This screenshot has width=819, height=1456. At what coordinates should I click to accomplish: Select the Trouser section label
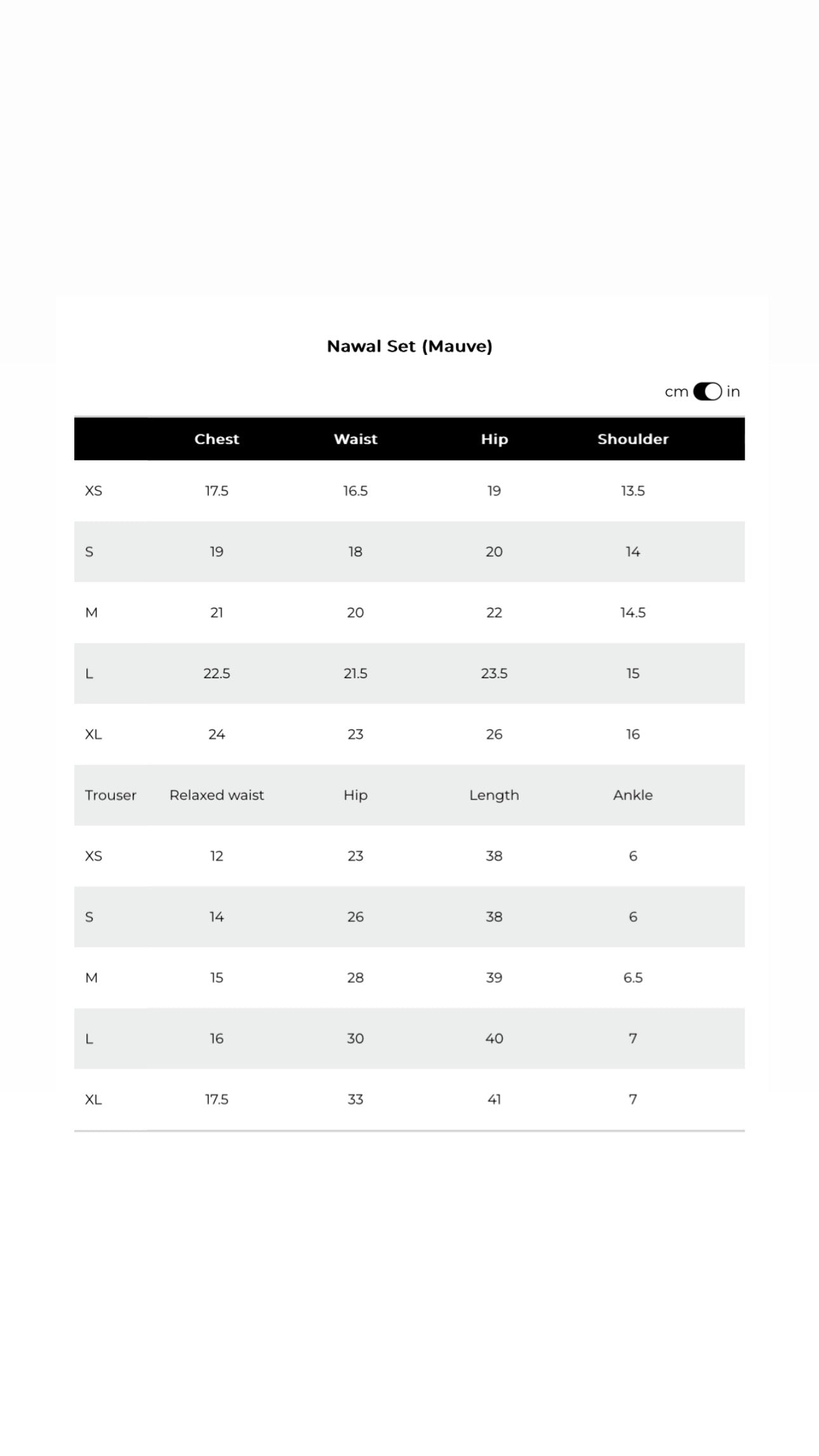110,795
